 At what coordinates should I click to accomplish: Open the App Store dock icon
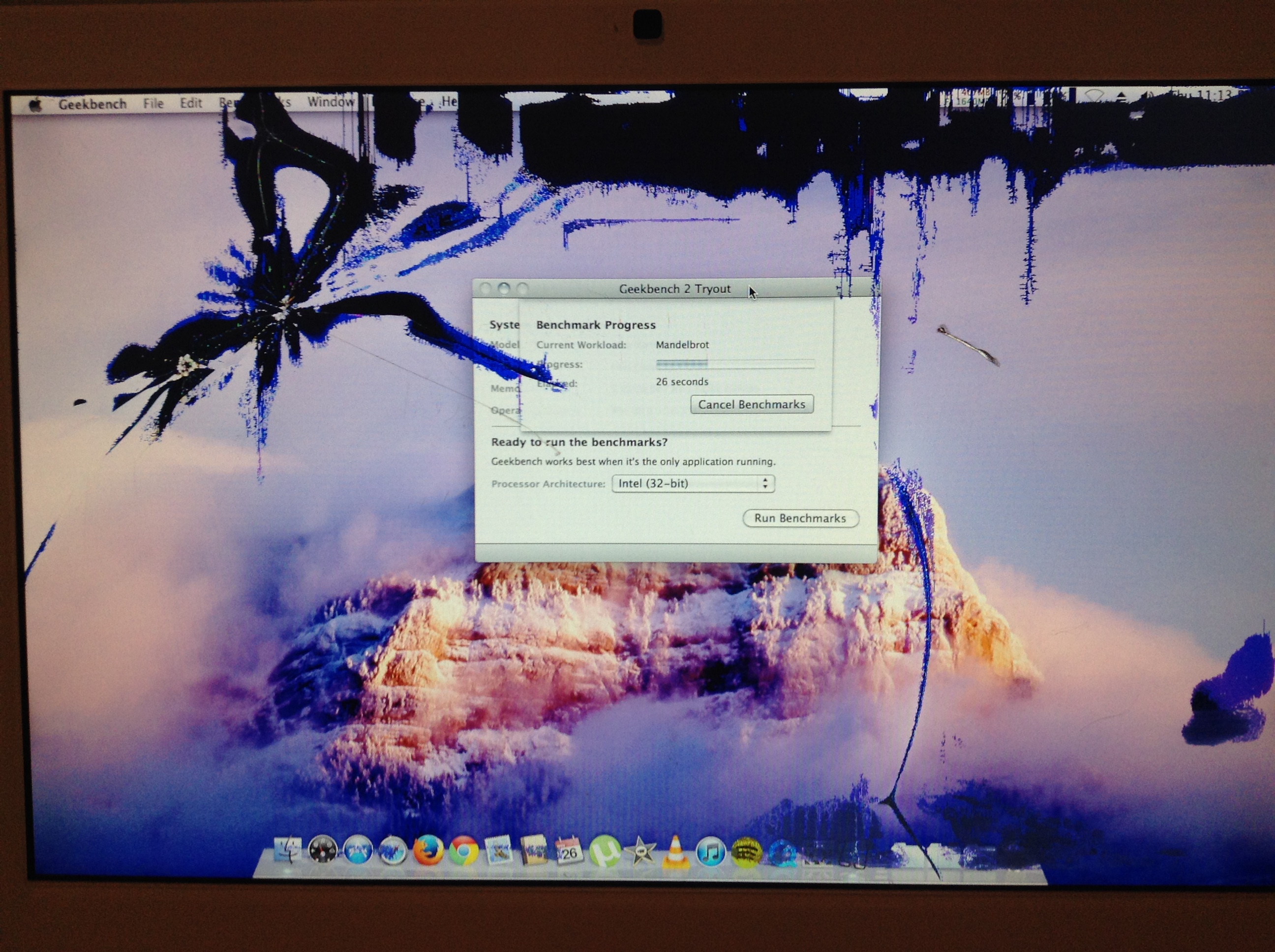coord(358,851)
